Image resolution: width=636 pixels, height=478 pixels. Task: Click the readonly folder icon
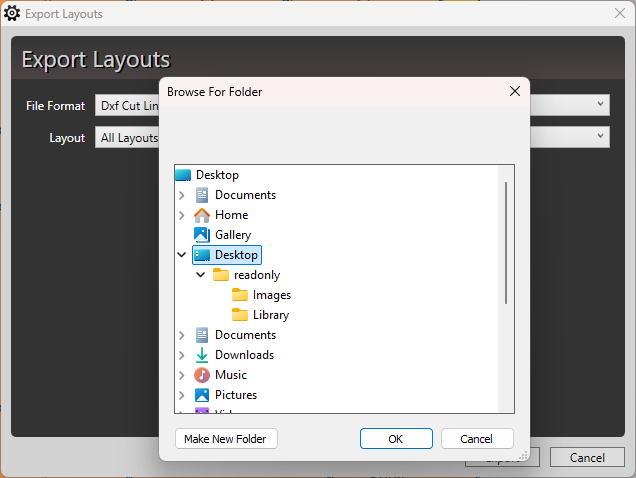point(221,275)
